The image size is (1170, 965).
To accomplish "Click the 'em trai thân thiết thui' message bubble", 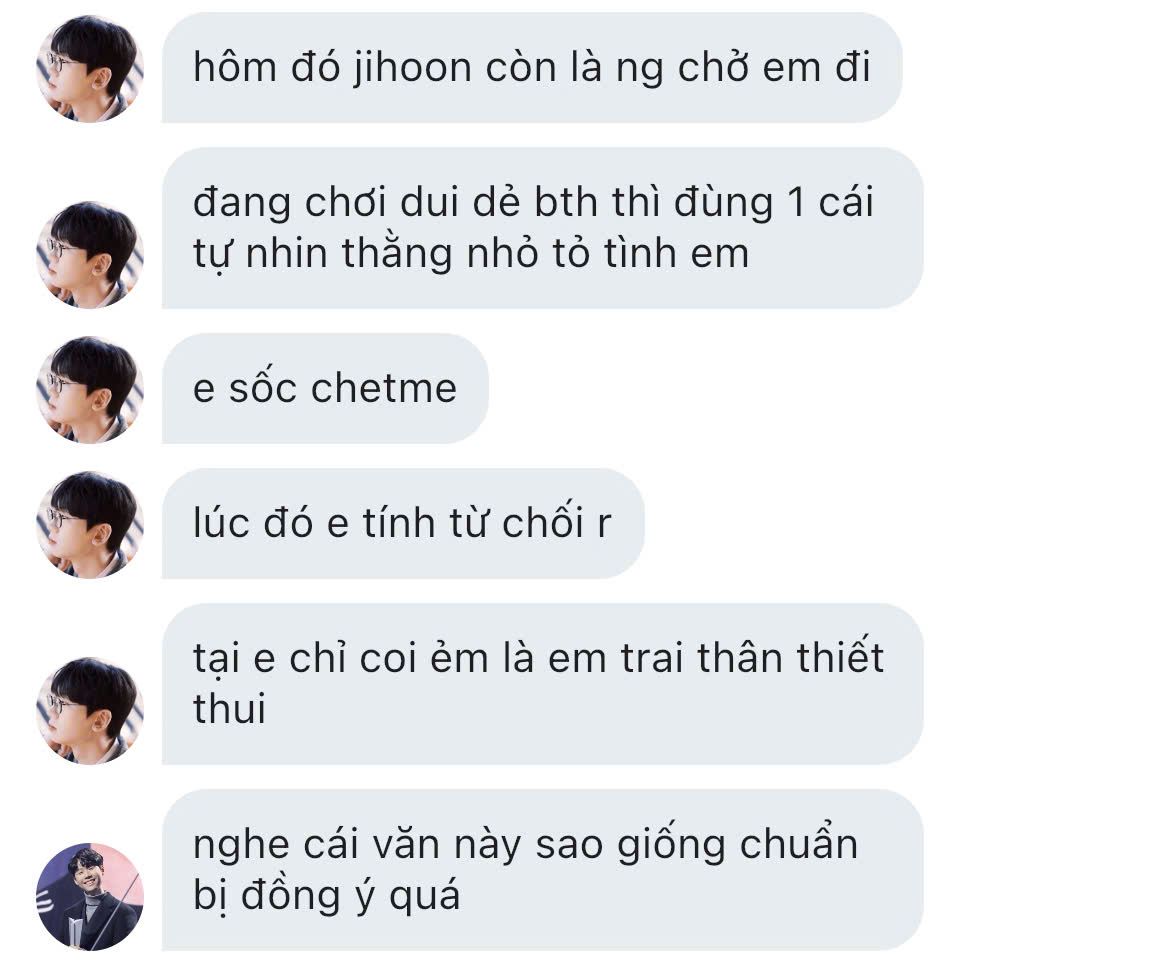I will tap(542, 684).
